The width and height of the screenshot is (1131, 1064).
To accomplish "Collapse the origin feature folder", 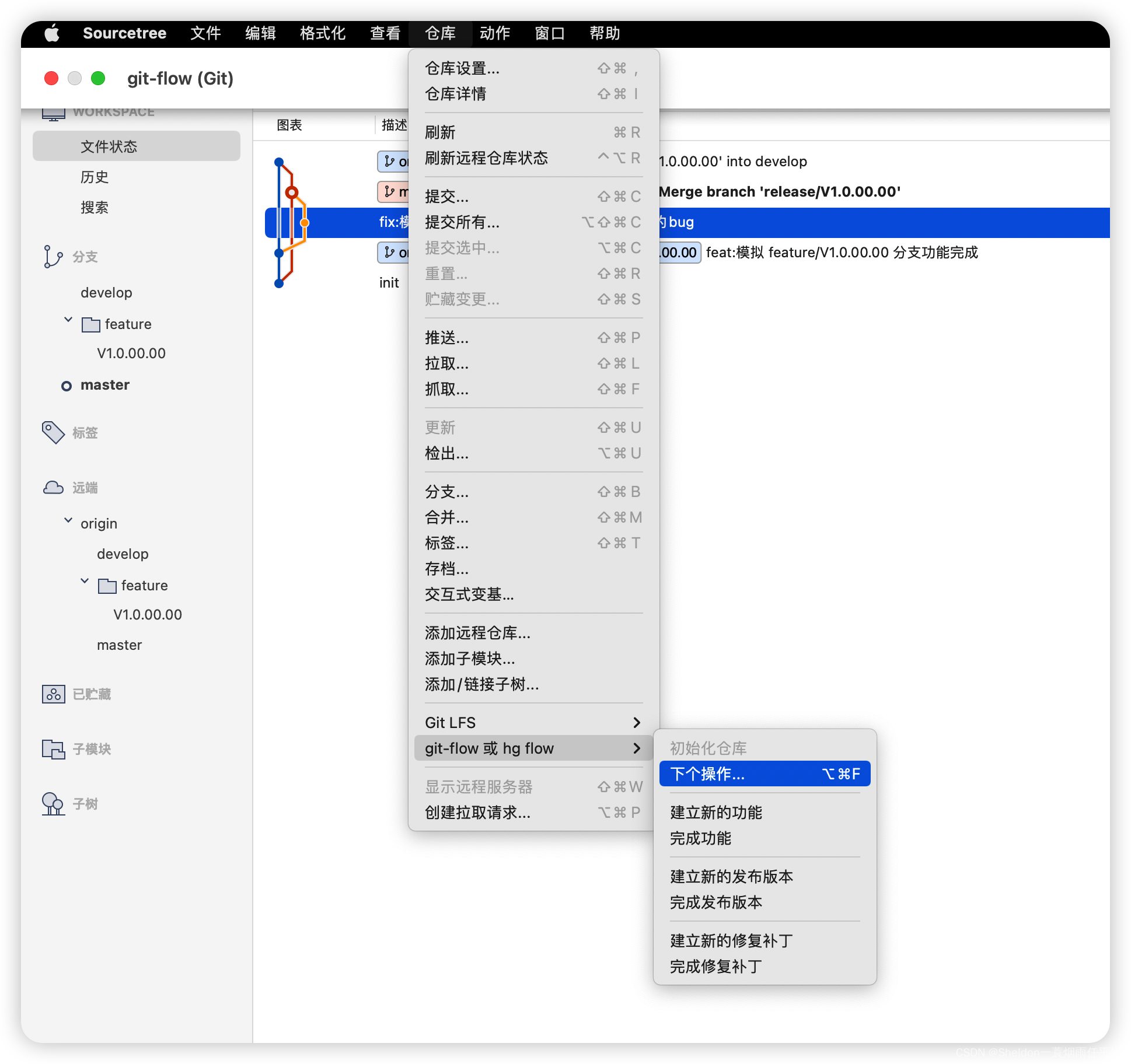I will click(85, 581).
